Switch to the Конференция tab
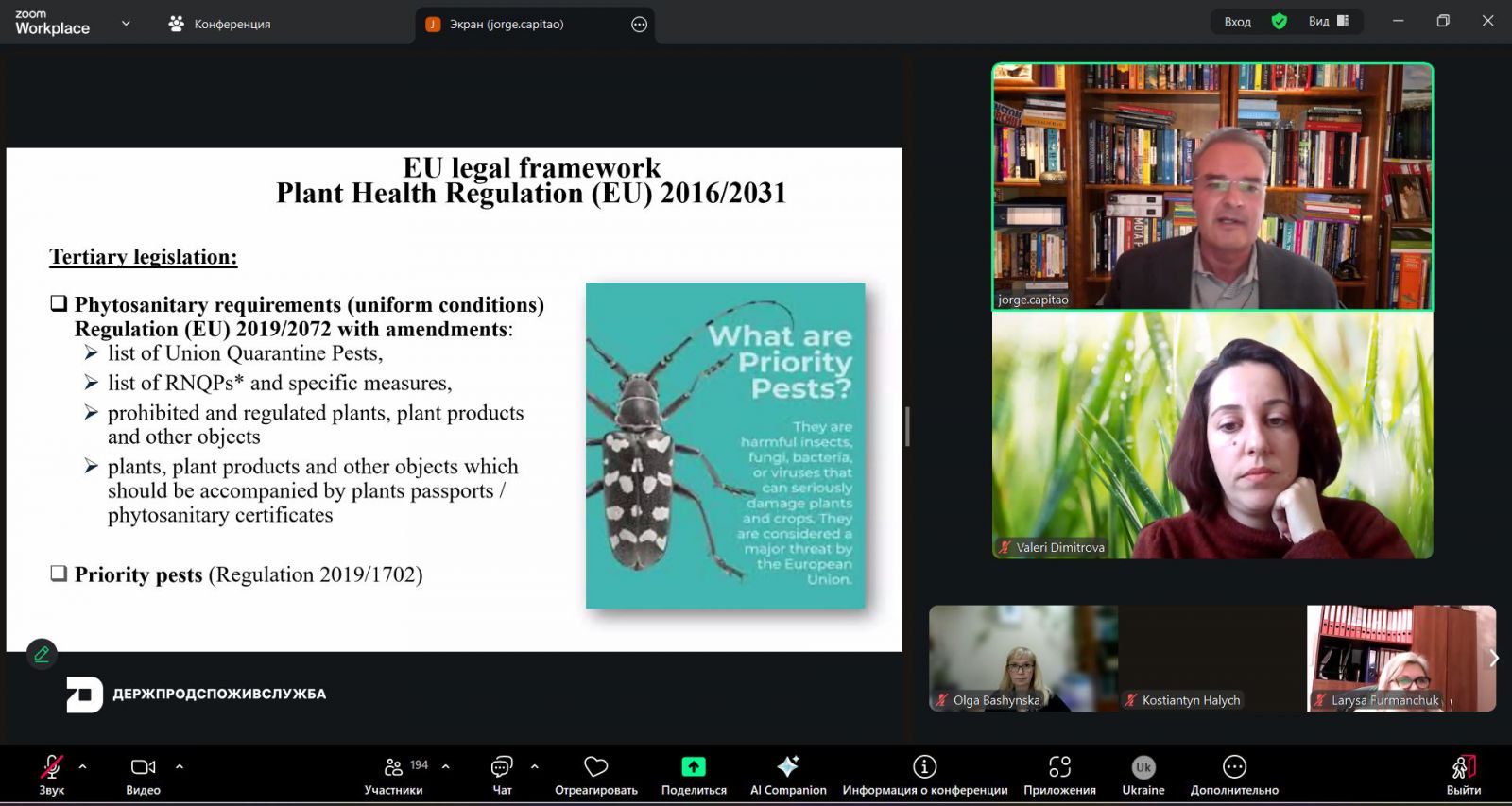Image resolution: width=1512 pixels, height=806 pixels. coord(220,25)
